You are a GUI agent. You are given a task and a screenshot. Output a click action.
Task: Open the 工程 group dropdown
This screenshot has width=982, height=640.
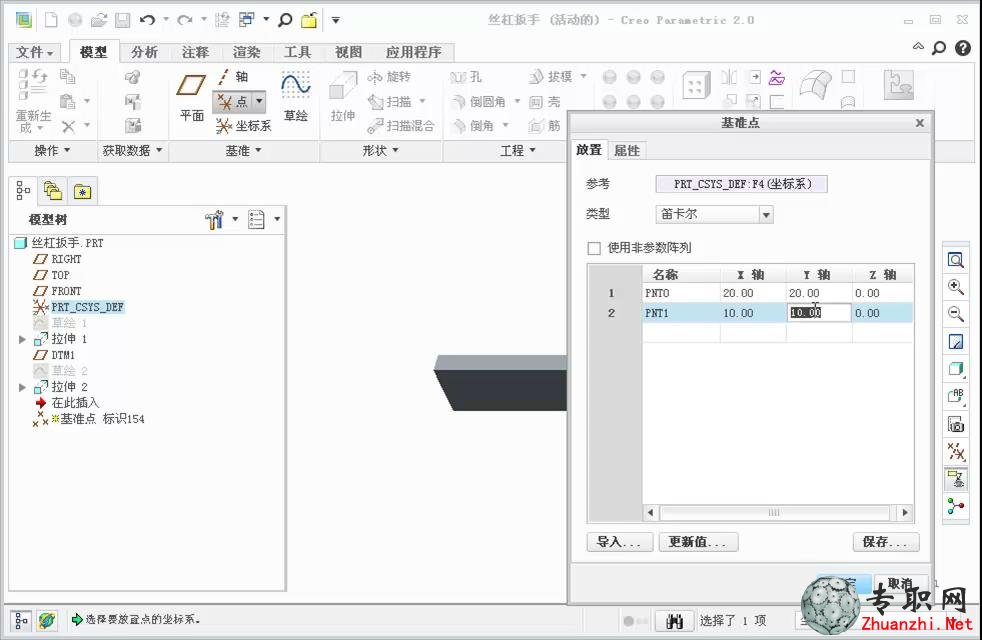tap(517, 150)
